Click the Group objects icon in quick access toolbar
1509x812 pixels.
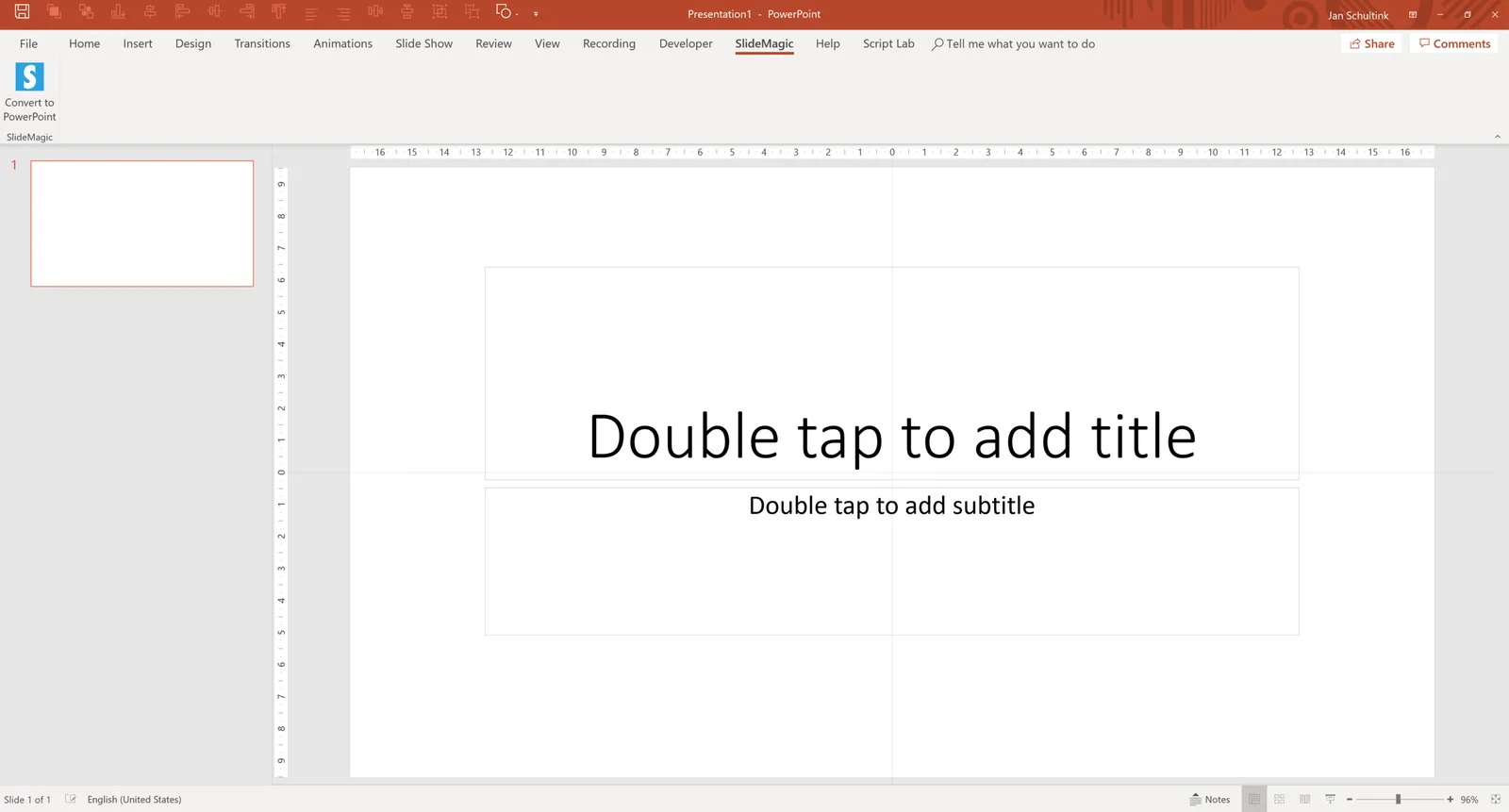coord(439,12)
